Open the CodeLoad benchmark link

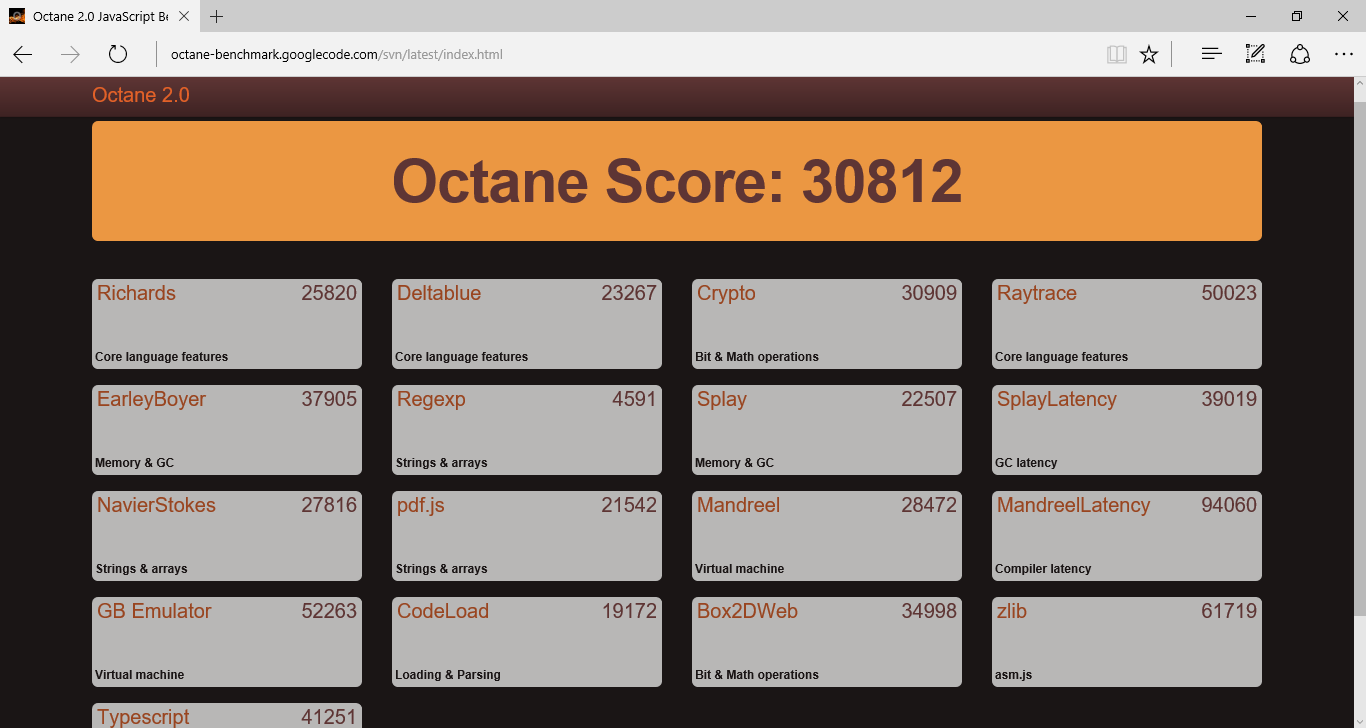(443, 611)
